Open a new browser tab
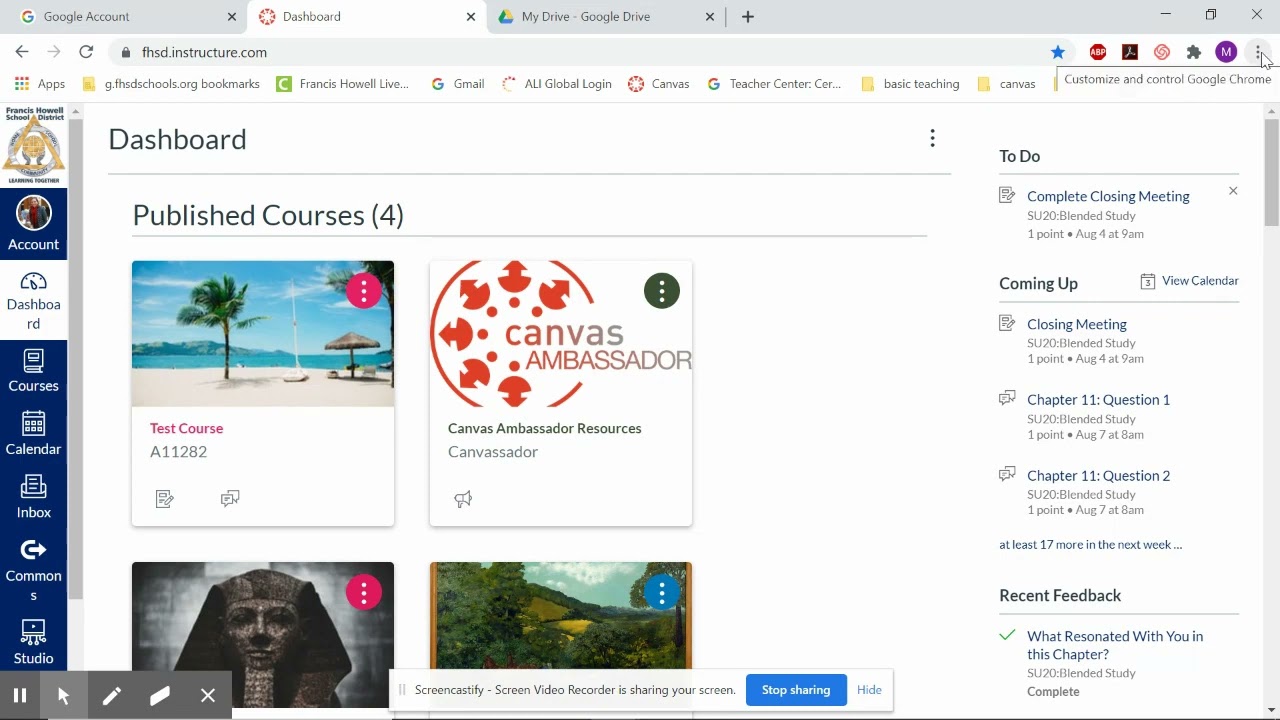 [748, 17]
